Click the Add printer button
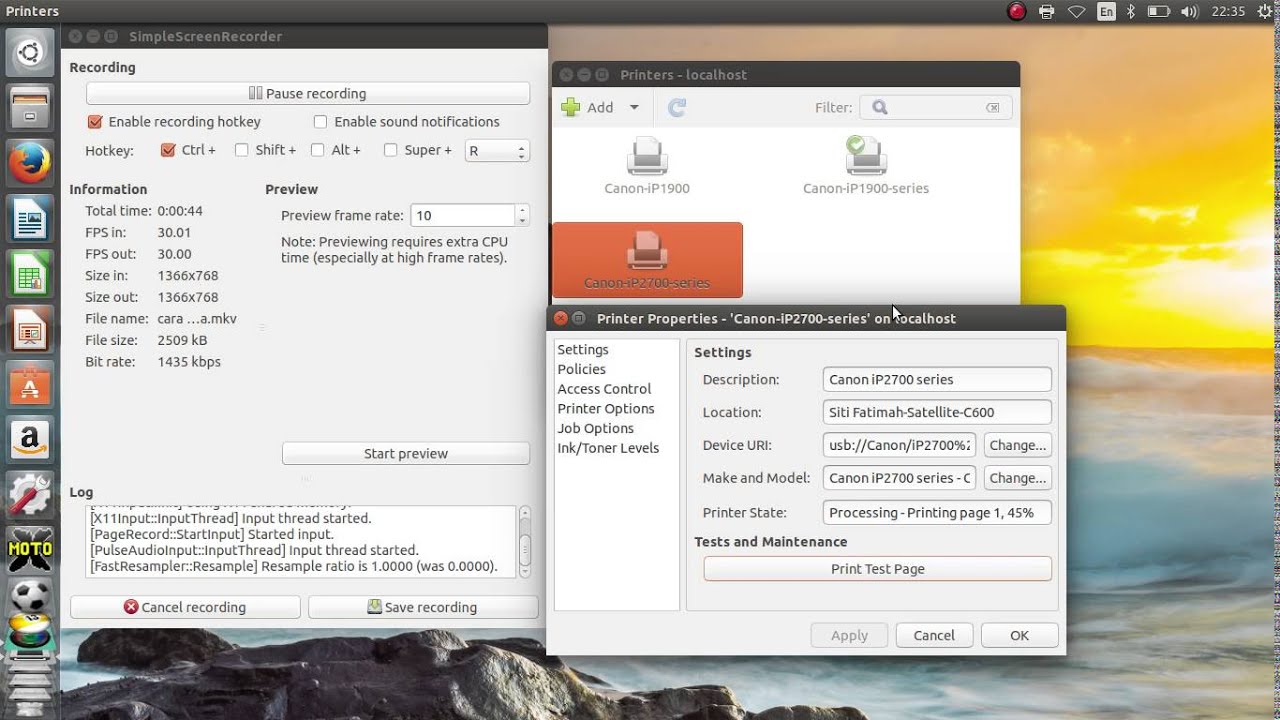Image resolution: width=1280 pixels, height=720 pixels. 588,108
